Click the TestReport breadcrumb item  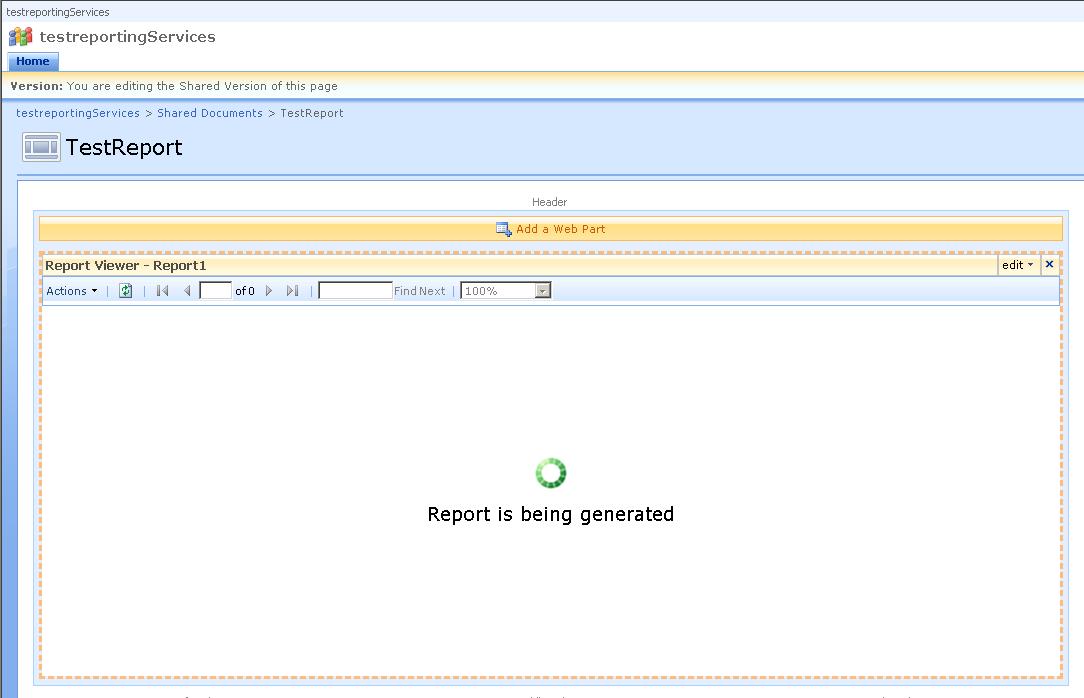coord(312,113)
